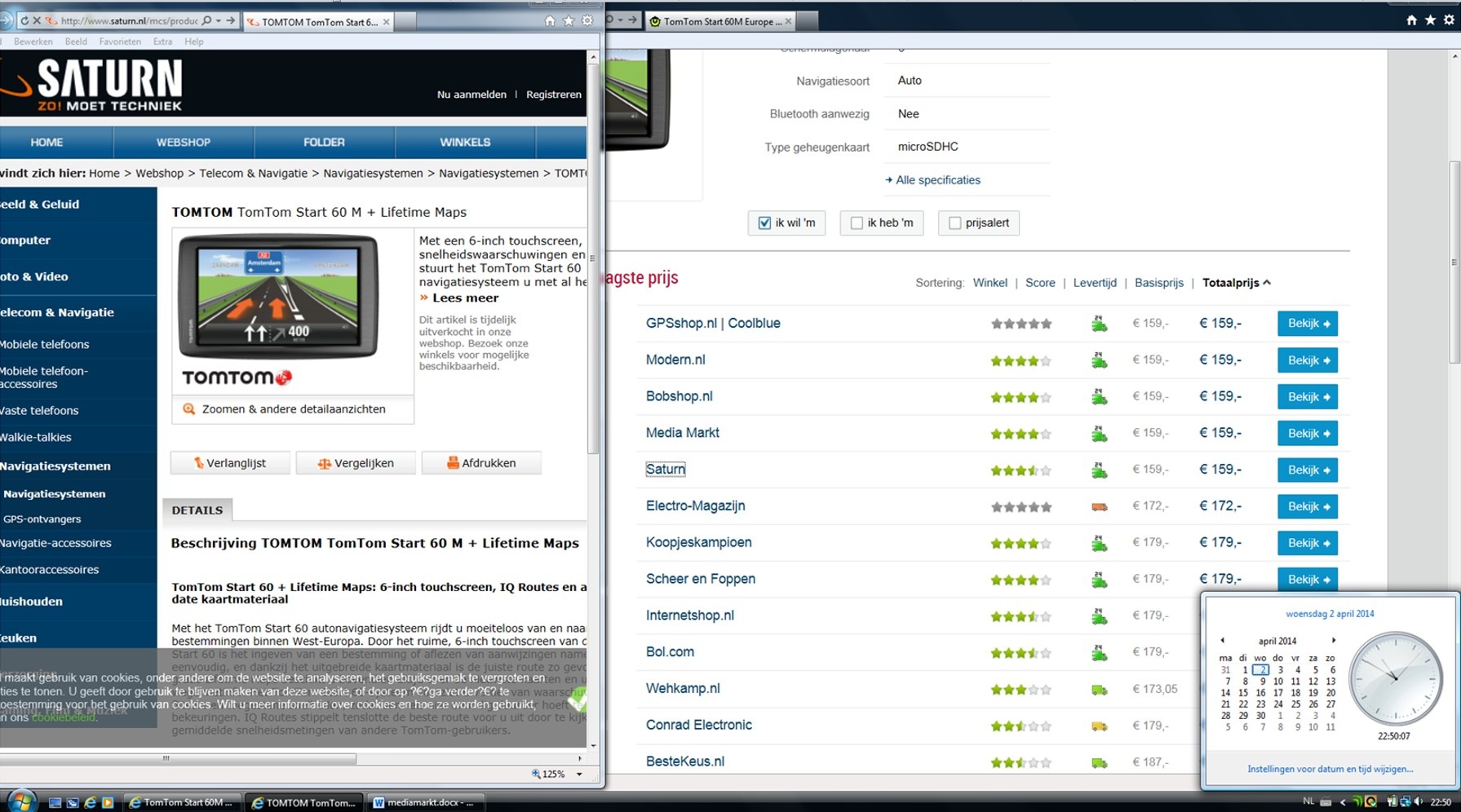Open the Favorieten menu
This screenshot has width=1461, height=812.
pyautogui.click(x=120, y=42)
